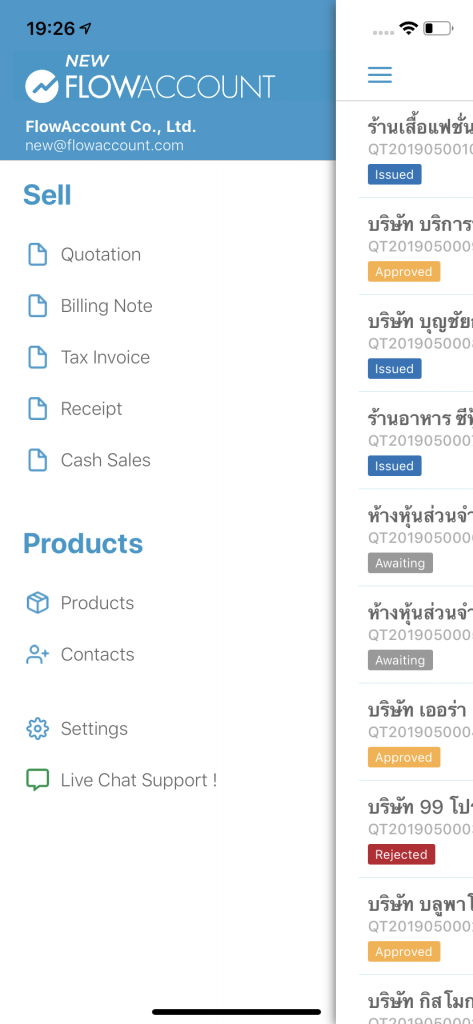473x1024 pixels.
Task: Tap the red Rejected status badge
Action: (x=401, y=854)
